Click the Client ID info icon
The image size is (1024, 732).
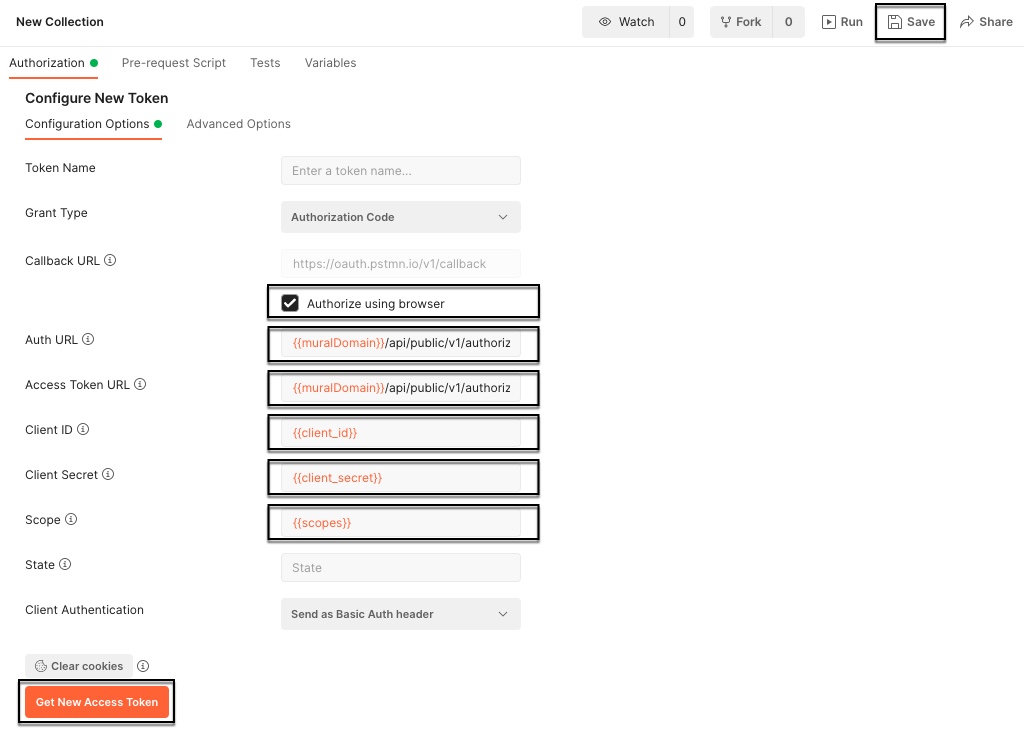[82, 429]
